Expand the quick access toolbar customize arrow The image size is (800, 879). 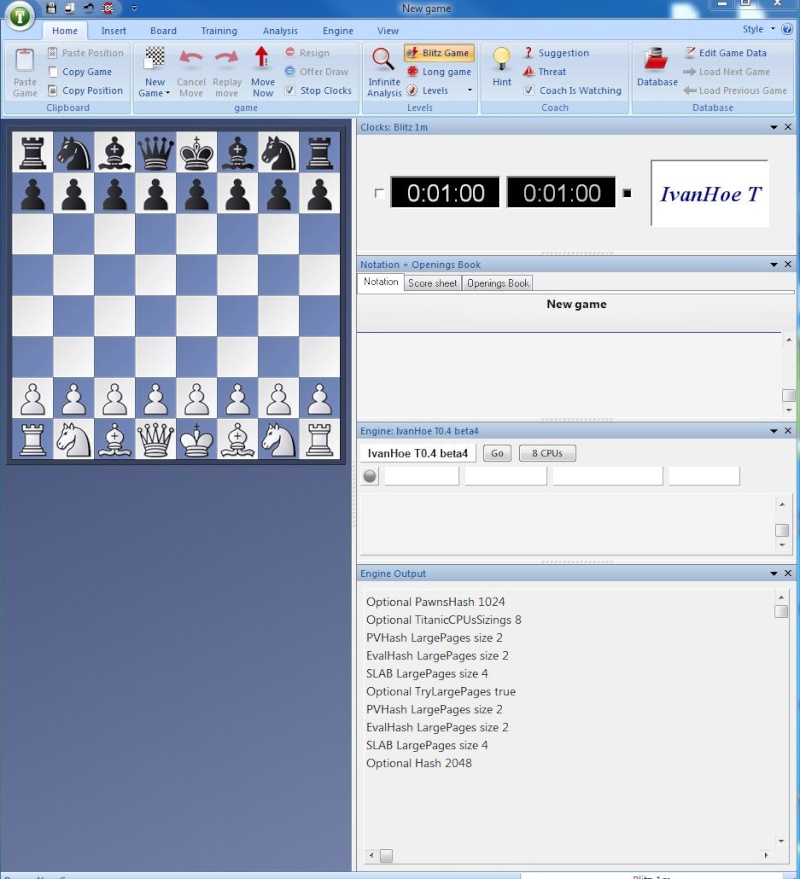[134, 8]
